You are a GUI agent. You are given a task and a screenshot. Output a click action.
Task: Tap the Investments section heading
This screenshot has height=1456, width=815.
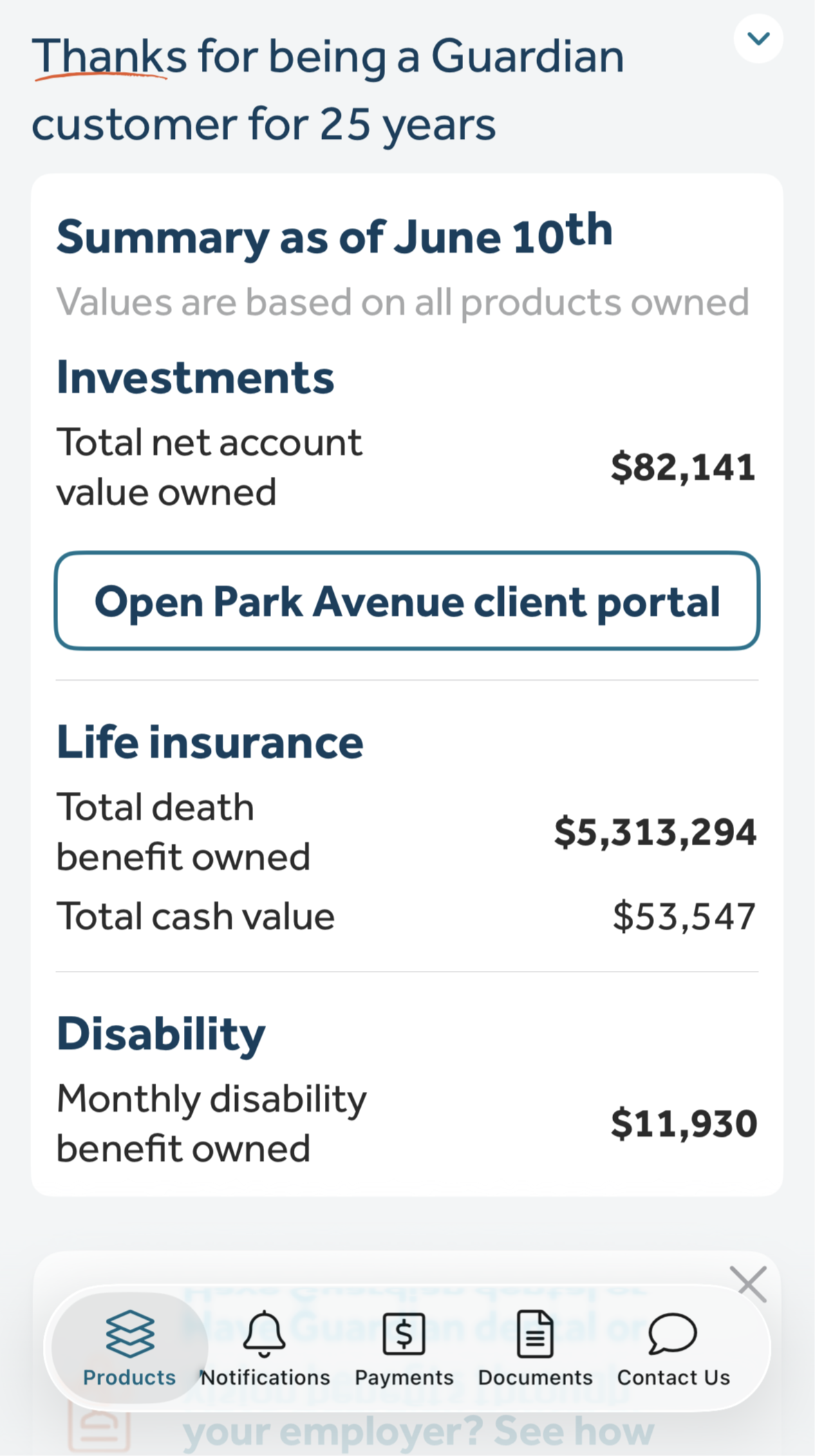(x=196, y=377)
